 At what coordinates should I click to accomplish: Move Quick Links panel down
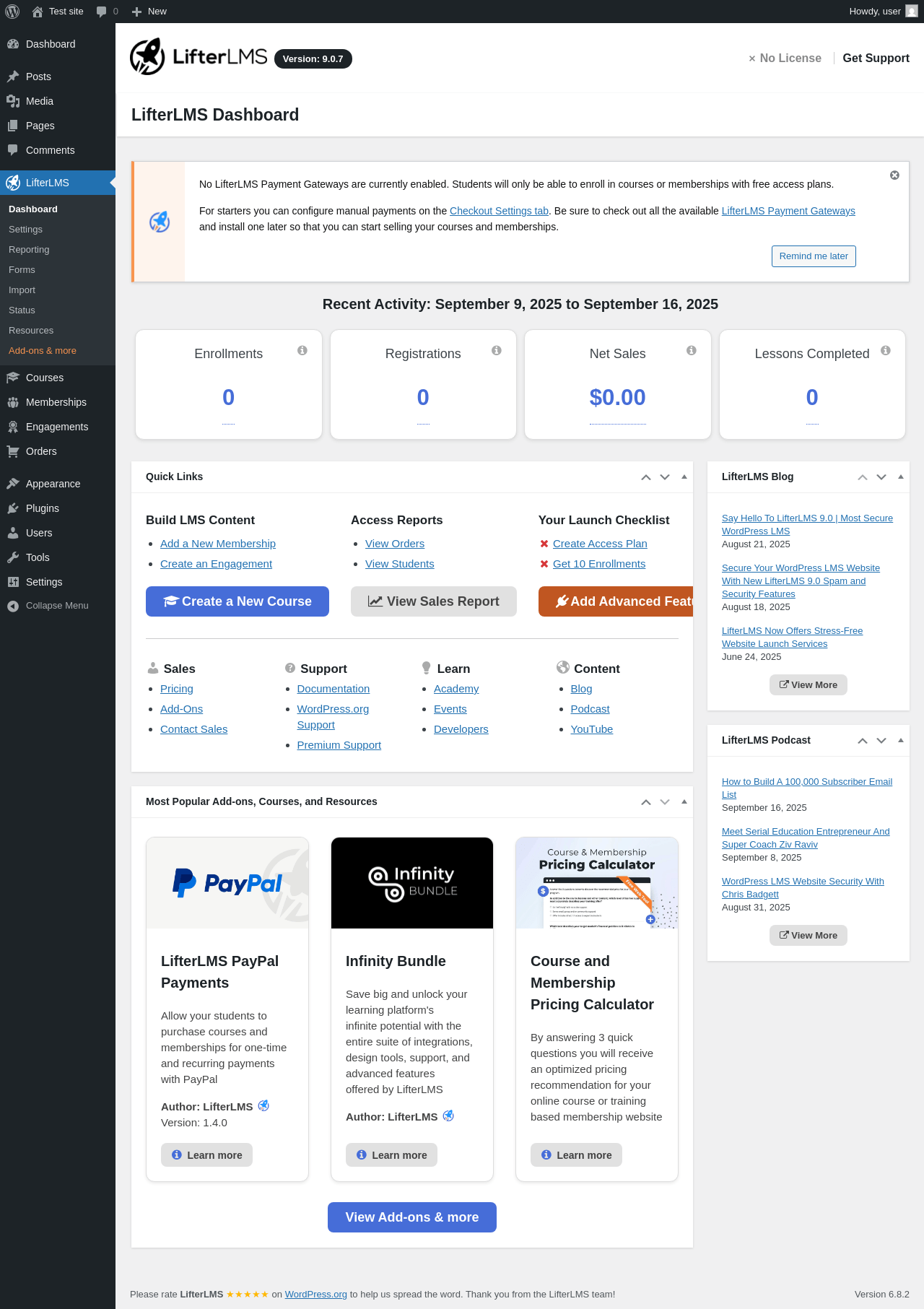coord(665,477)
